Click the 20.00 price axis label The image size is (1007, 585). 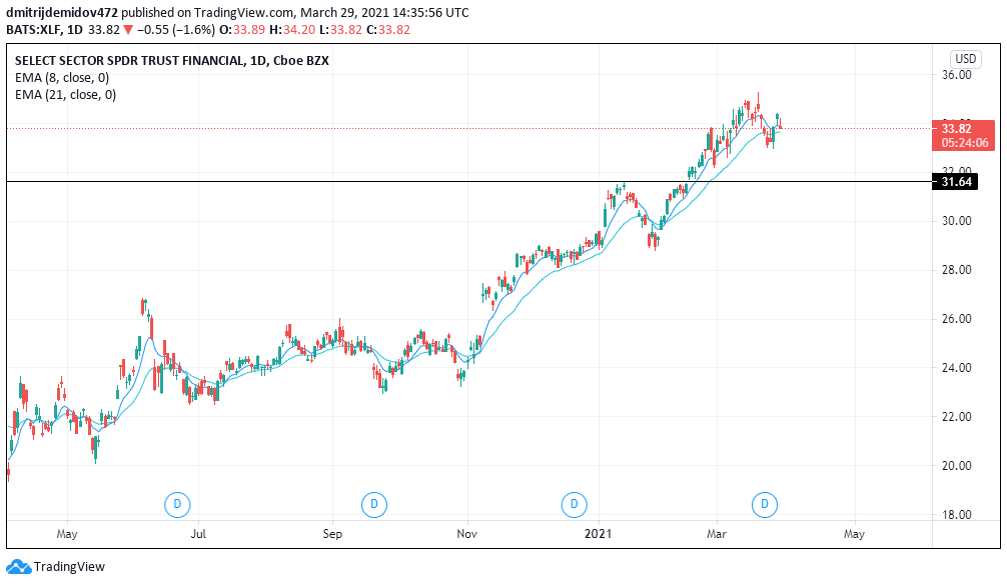pyautogui.click(x=956, y=466)
